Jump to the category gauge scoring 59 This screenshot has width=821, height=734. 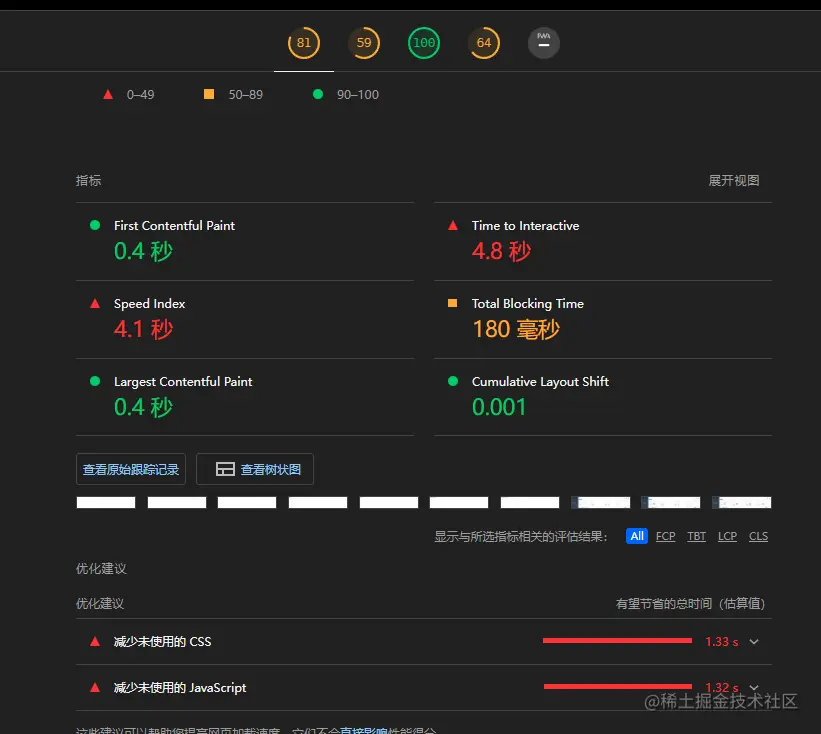(364, 43)
